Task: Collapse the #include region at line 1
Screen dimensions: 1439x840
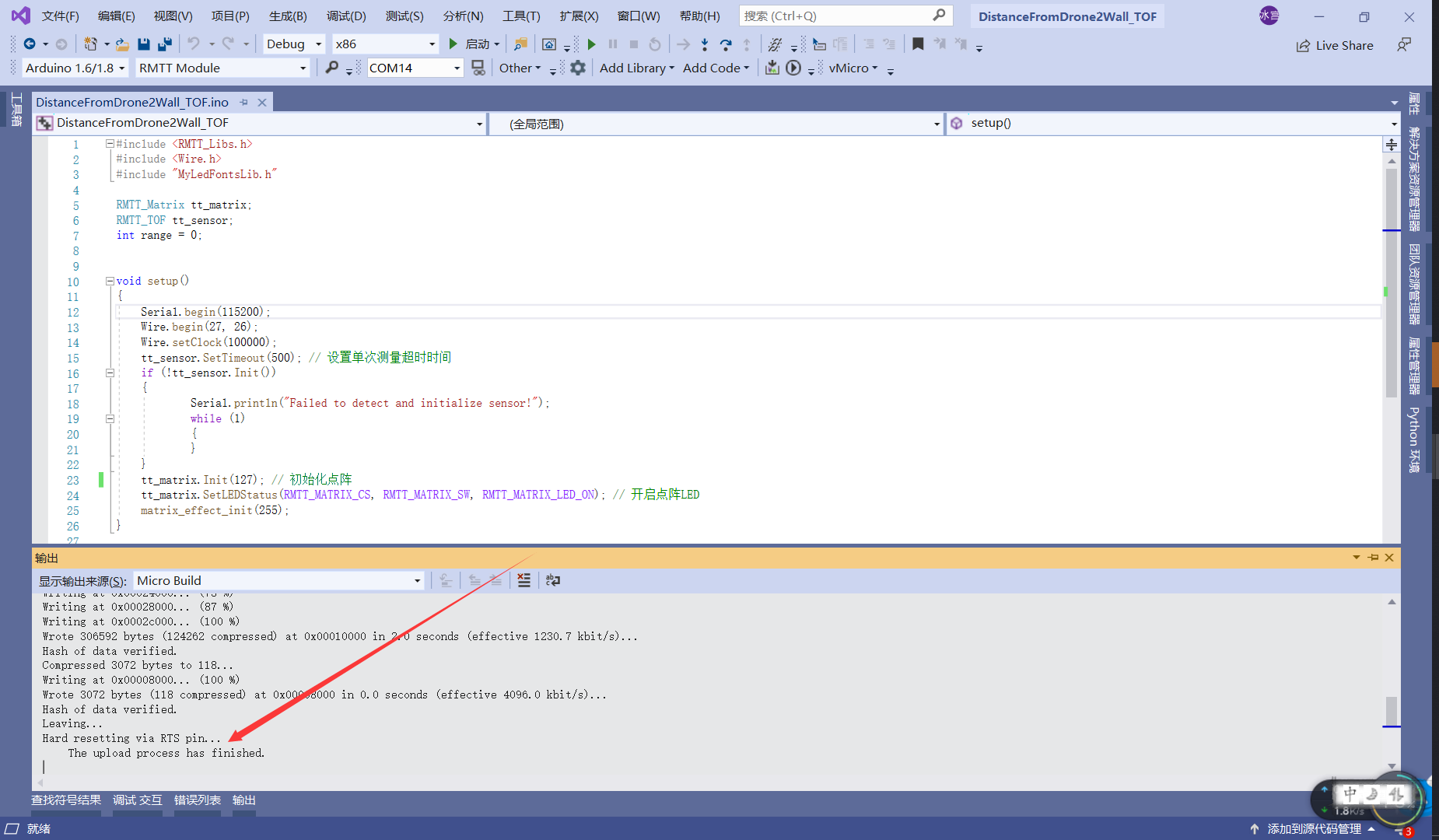Action: 110,144
